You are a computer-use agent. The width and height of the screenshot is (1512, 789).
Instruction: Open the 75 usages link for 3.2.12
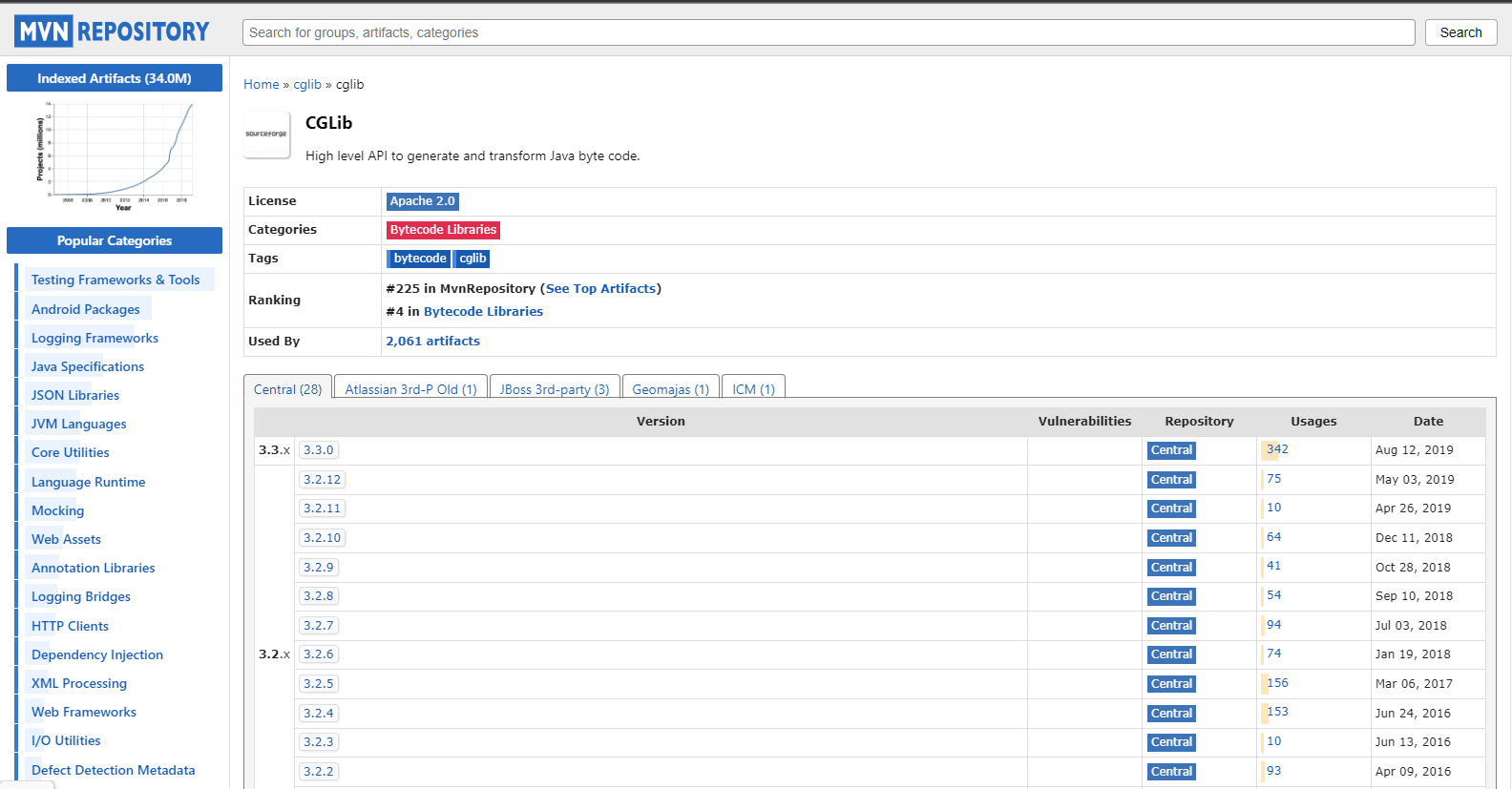point(1274,479)
